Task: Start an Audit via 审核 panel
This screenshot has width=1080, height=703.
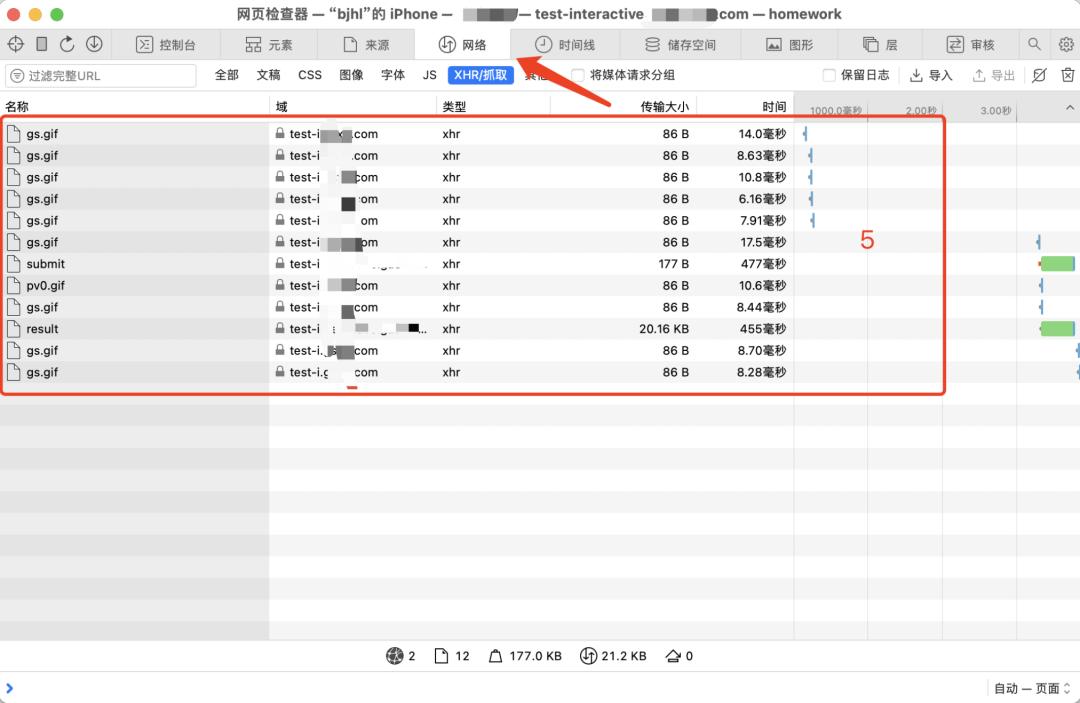Action: [973, 44]
